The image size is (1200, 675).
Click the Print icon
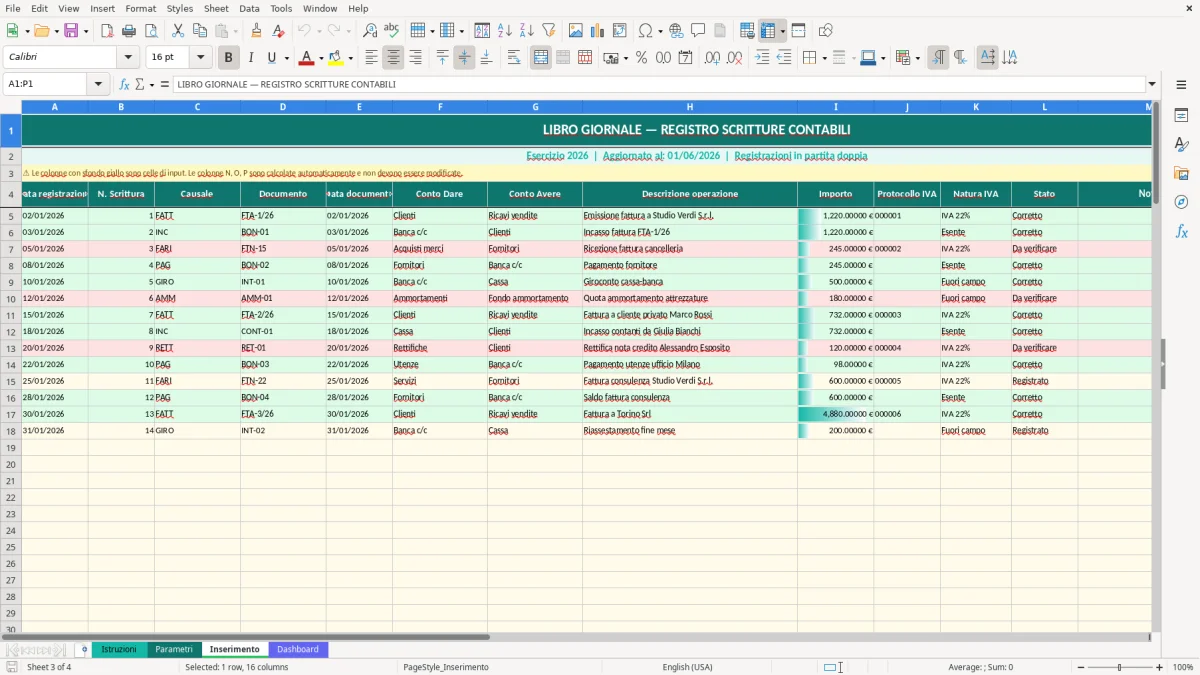tap(129, 31)
